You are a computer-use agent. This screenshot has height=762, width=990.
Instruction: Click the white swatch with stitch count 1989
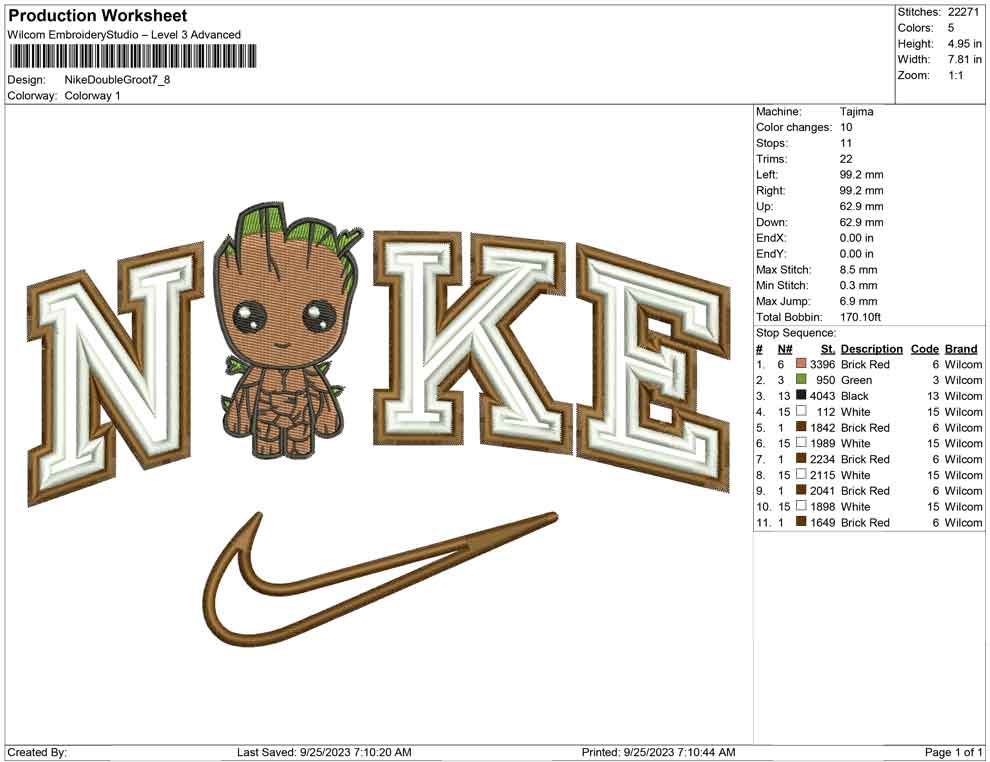click(x=801, y=443)
